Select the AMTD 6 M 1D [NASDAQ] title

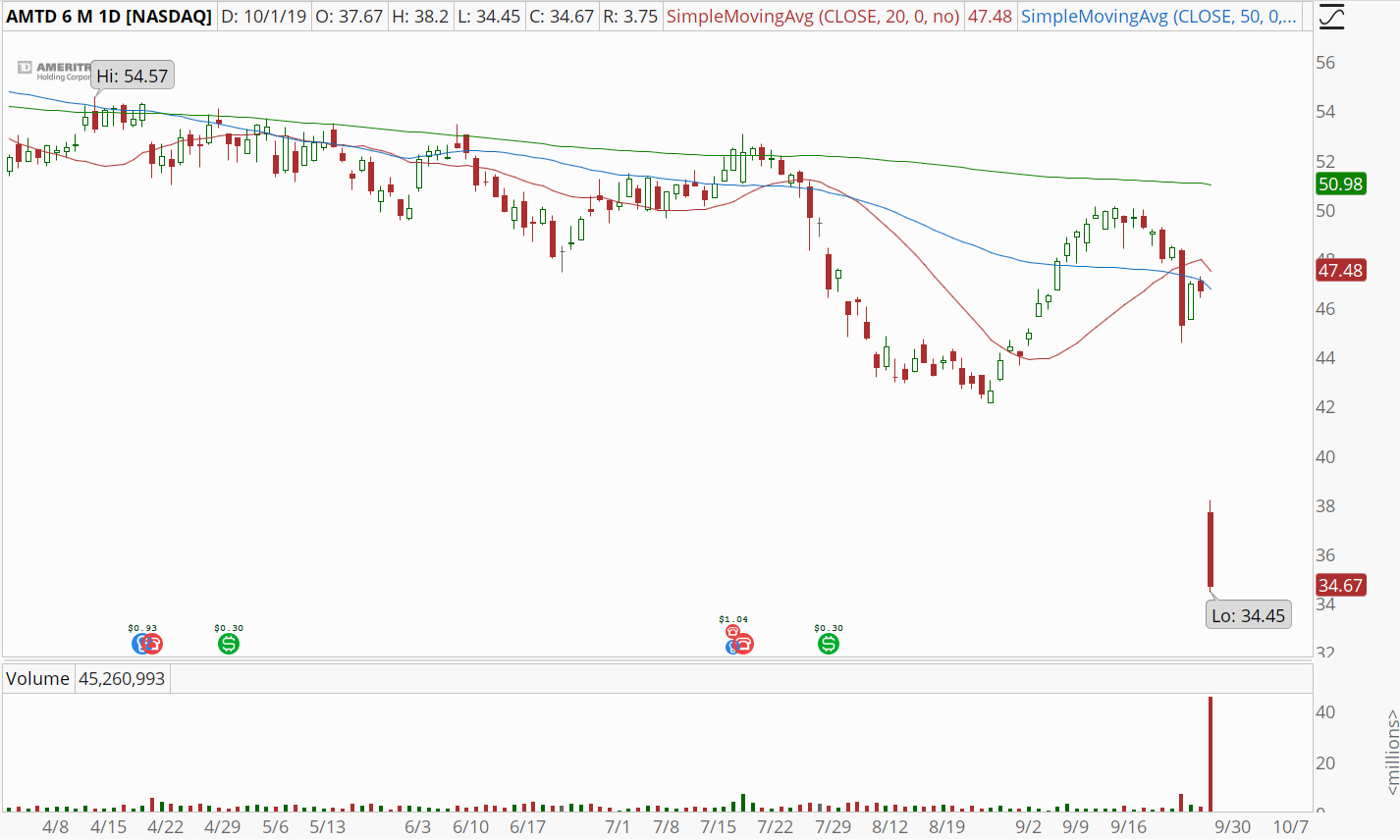pos(109,17)
